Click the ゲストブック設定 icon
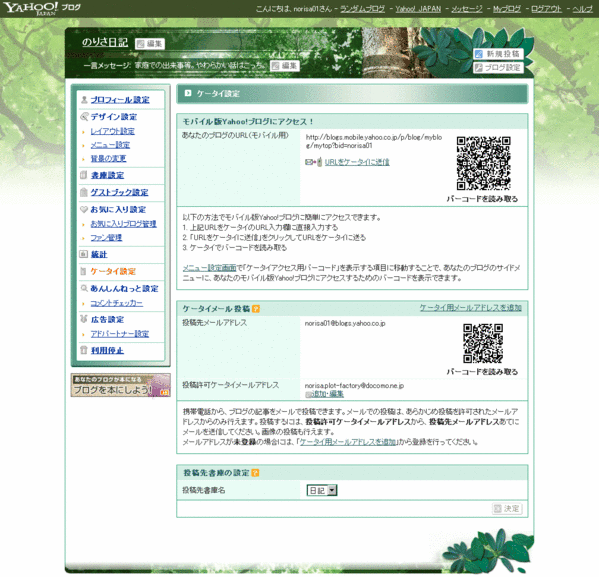This screenshot has width=599, height=577. click(84, 192)
